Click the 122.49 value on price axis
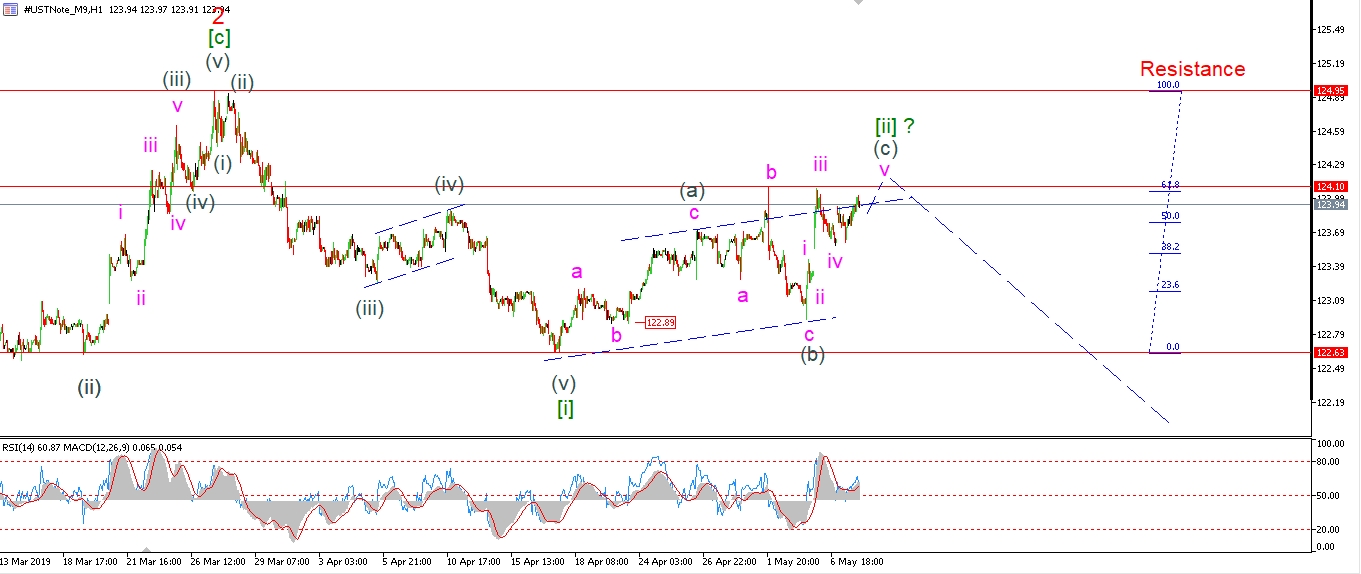The image size is (1361, 574). click(x=1332, y=368)
